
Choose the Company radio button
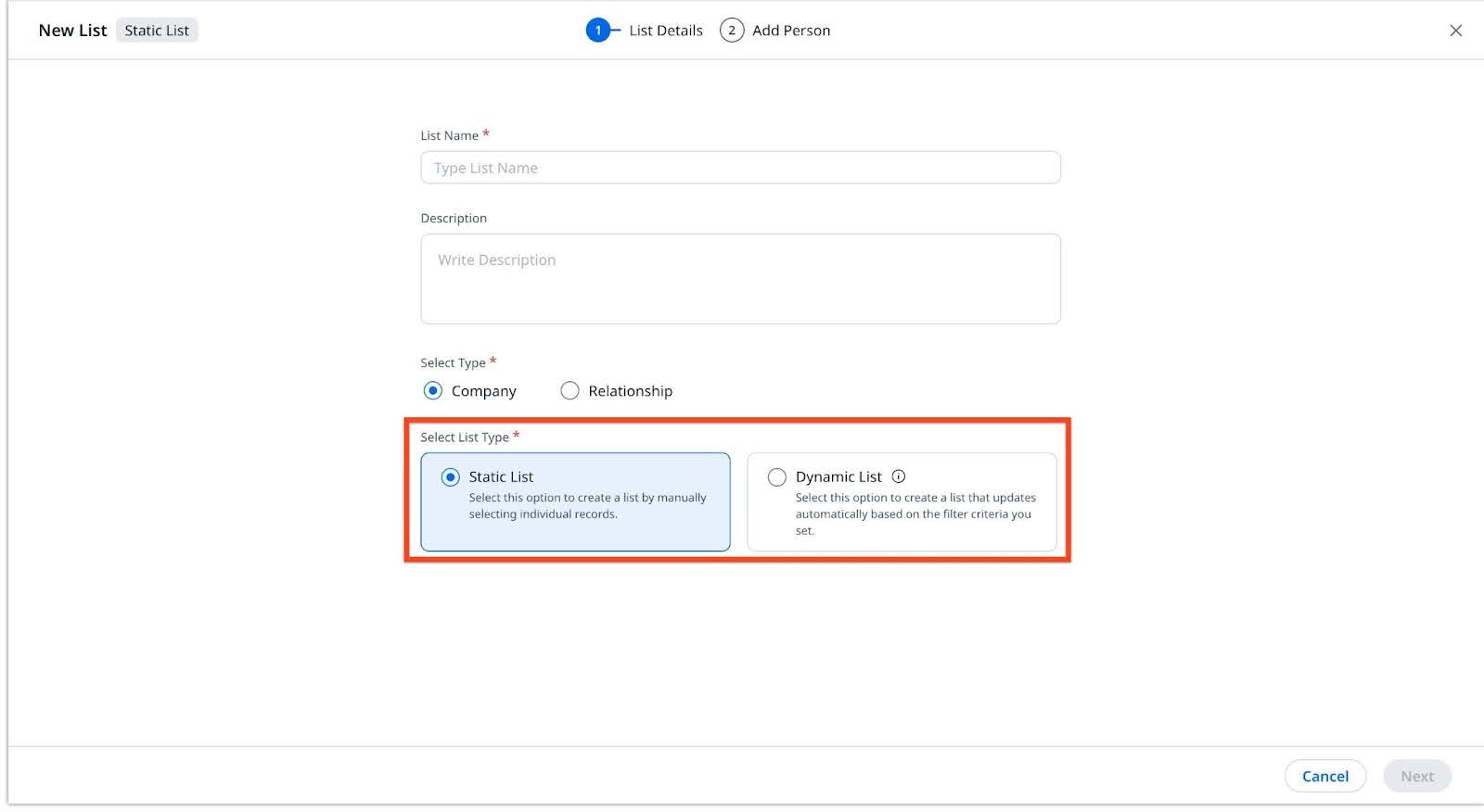point(432,390)
